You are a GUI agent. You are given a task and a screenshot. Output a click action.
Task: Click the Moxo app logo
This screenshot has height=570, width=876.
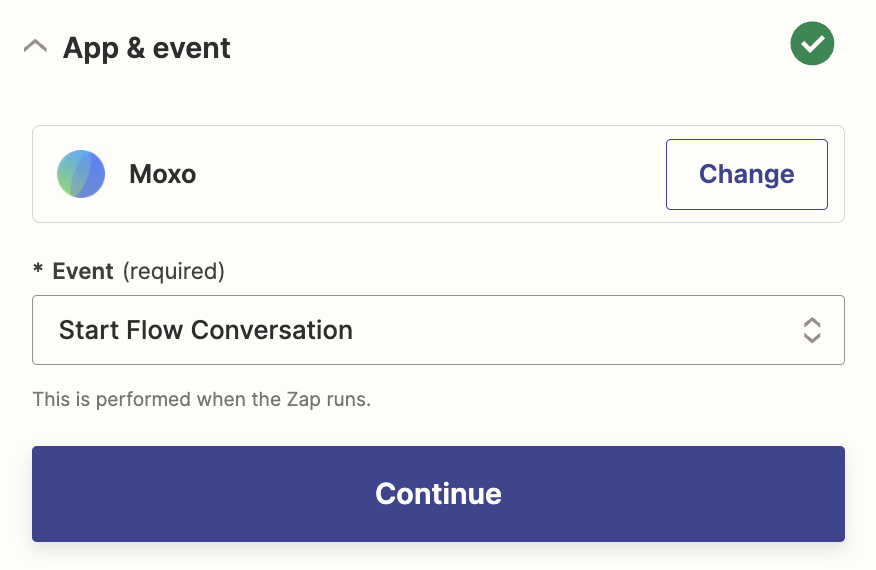(x=81, y=174)
